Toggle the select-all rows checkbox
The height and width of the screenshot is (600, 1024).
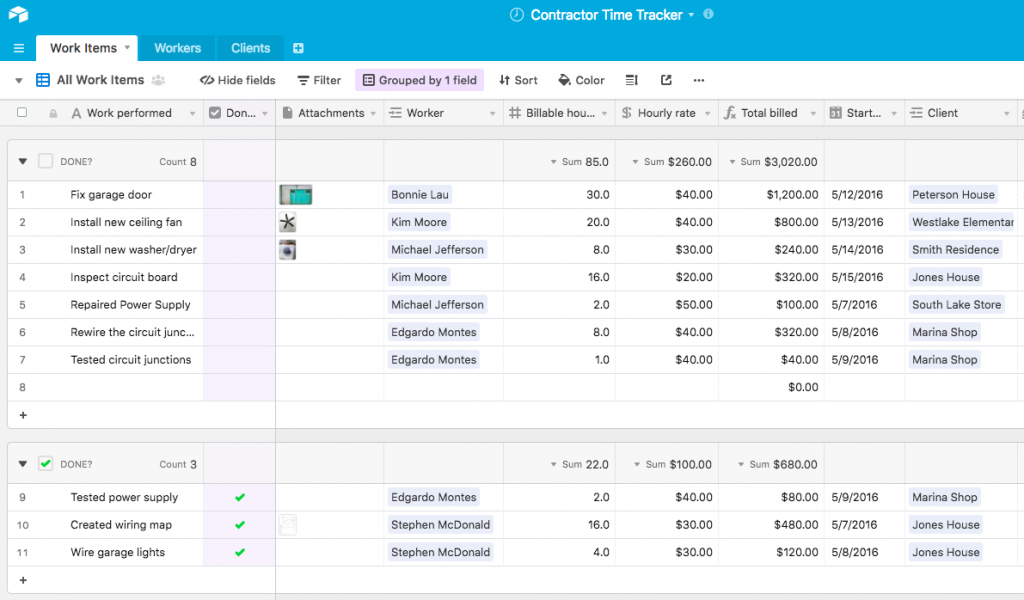[22, 113]
